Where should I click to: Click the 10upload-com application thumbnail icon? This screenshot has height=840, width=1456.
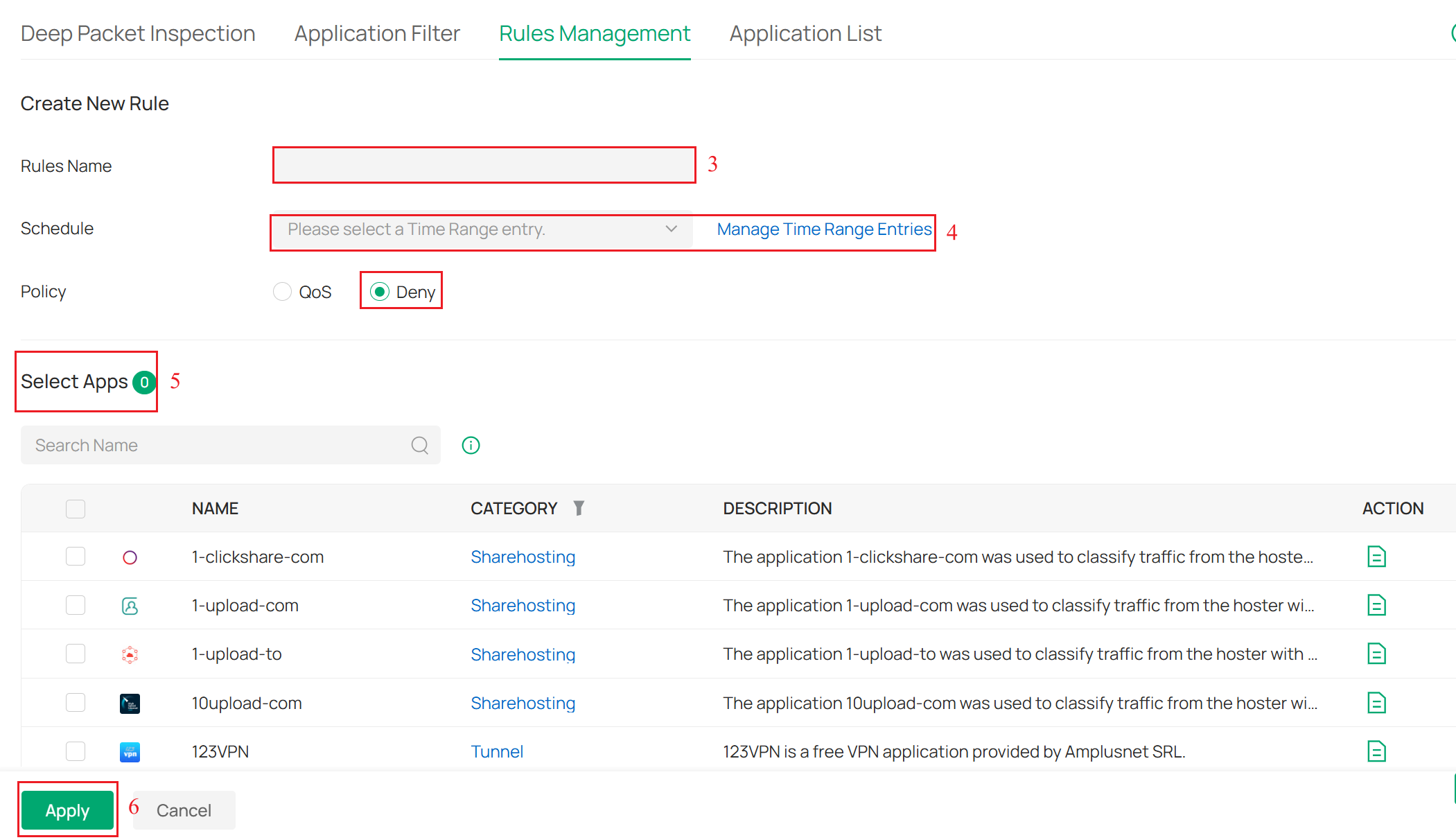[130, 703]
